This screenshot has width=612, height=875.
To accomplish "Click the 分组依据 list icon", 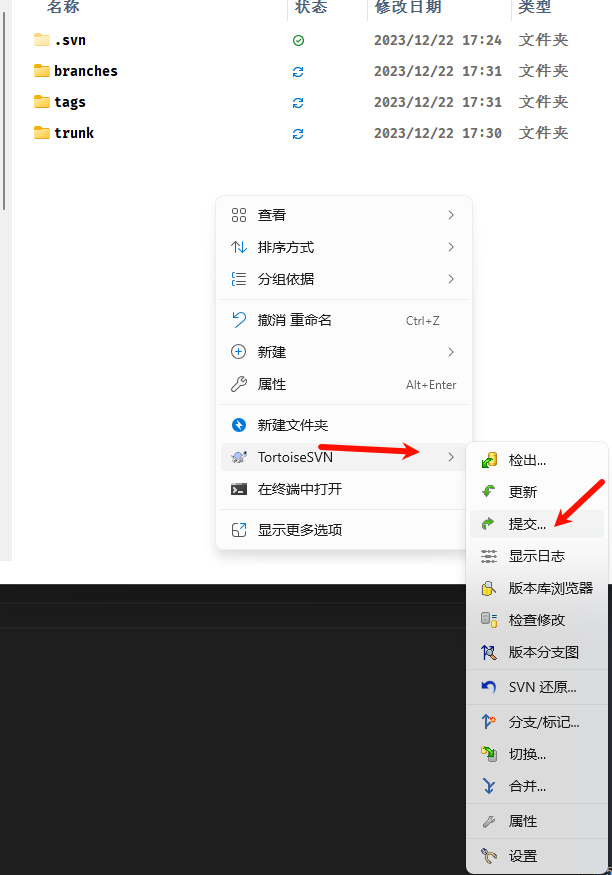I will tap(239, 278).
